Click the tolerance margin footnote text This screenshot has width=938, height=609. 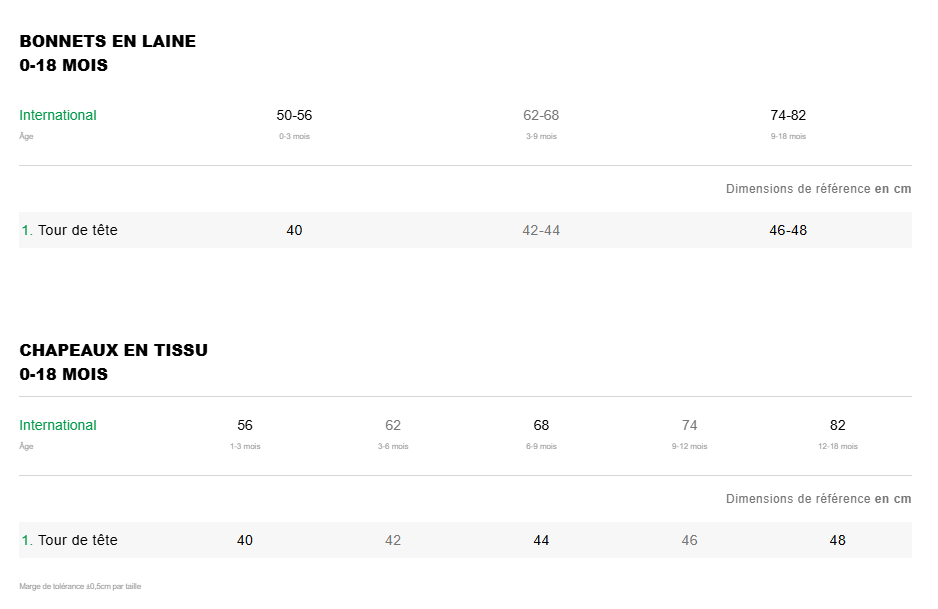click(80, 586)
